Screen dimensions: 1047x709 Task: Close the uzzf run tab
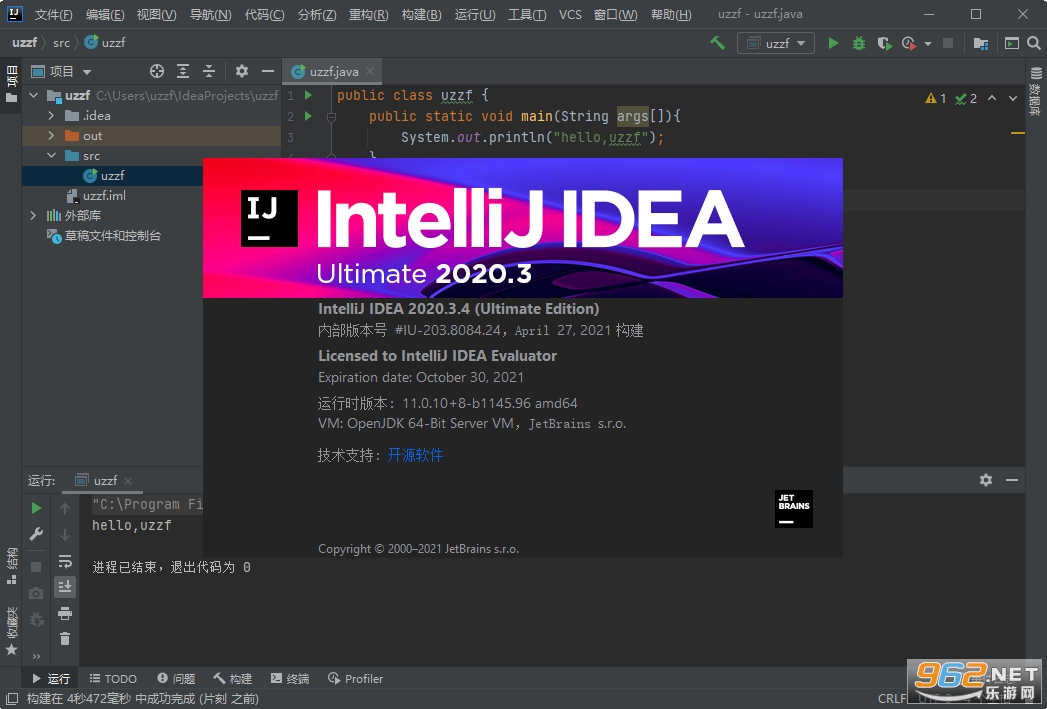(x=128, y=481)
